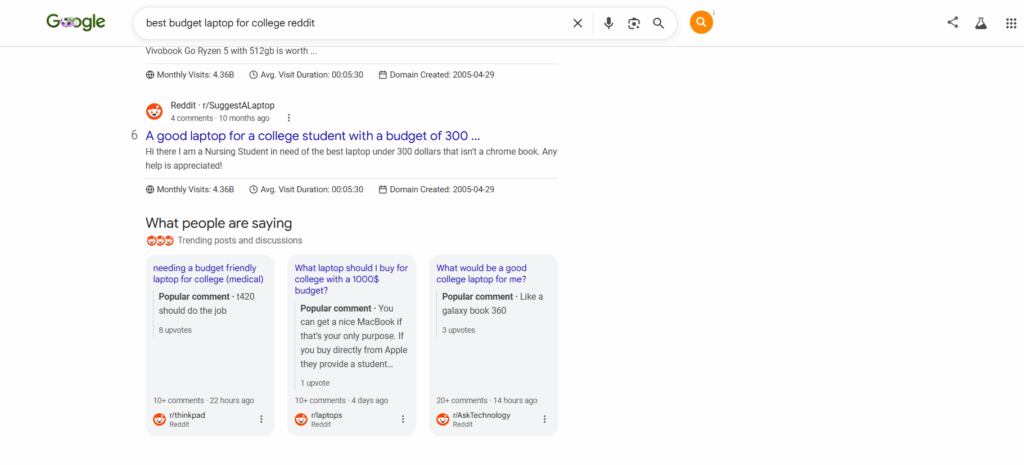
Task: Click the orange search extension button
Action: pos(701,23)
